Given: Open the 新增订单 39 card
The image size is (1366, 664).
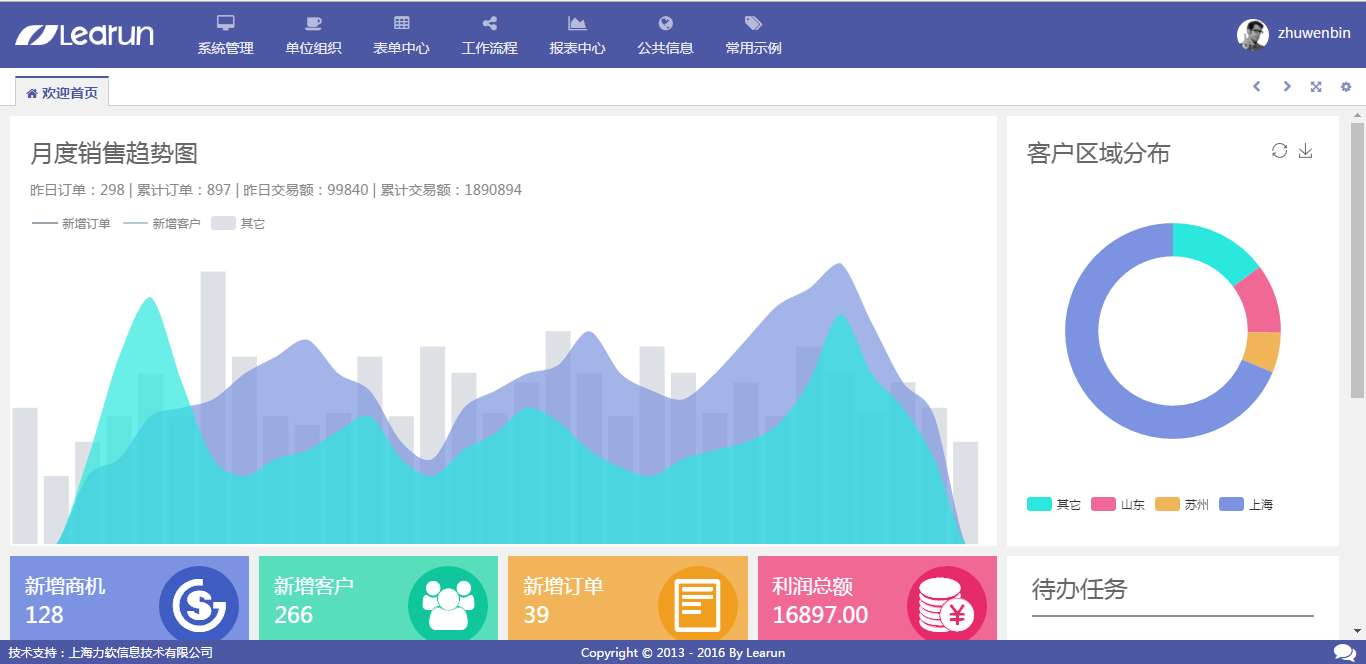Looking at the screenshot, I should pyautogui.click(x=628, y=598).
